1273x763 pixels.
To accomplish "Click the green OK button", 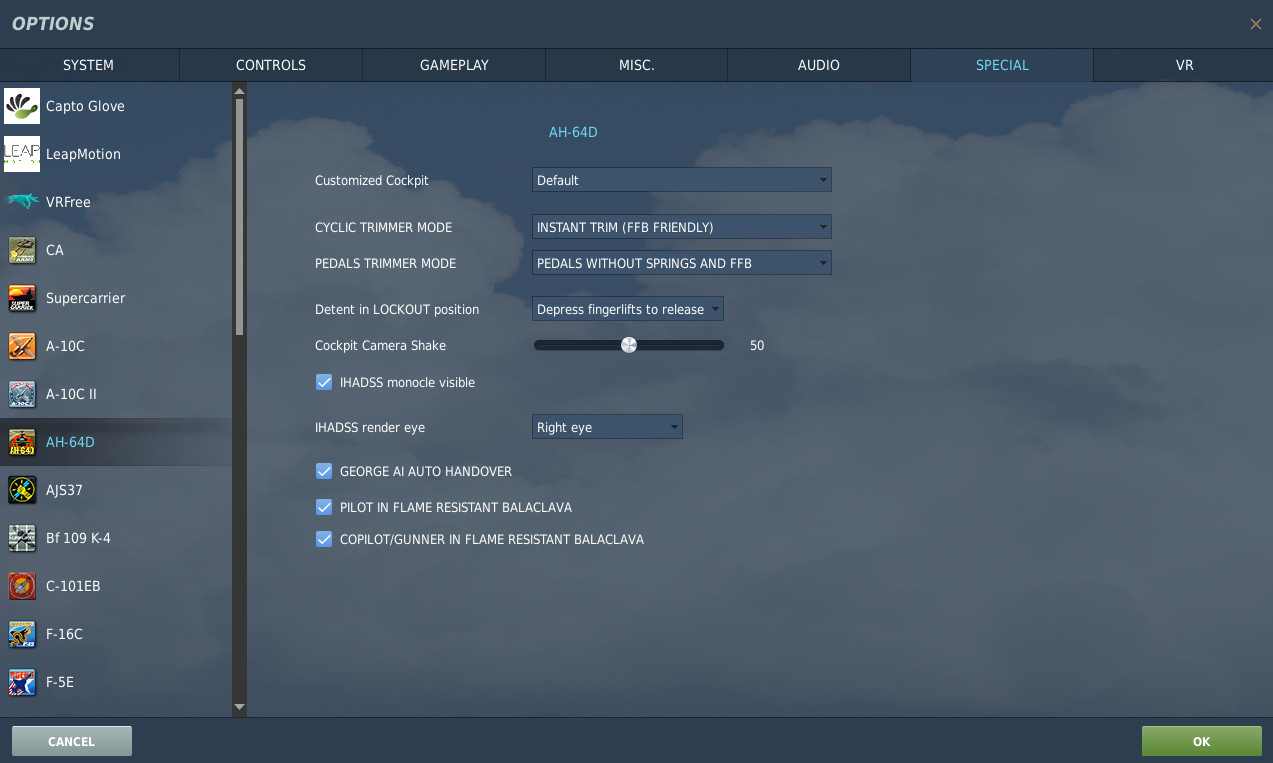I will coord(1202,741).
